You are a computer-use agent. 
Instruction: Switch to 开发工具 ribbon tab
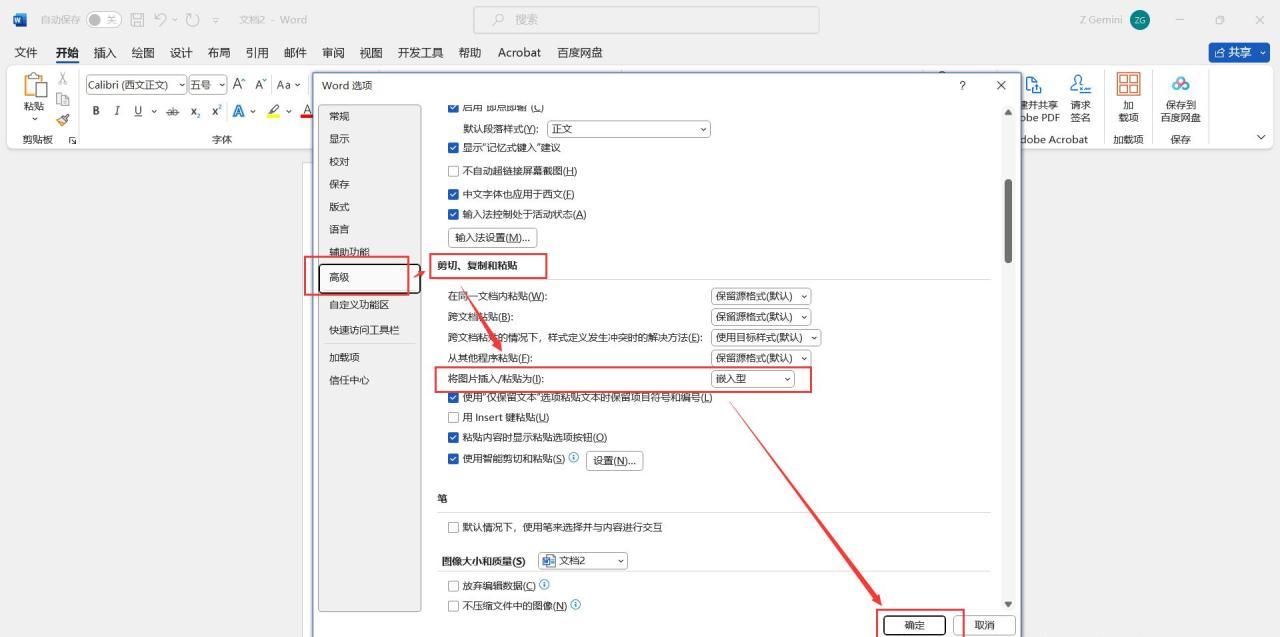click(421, 53)
